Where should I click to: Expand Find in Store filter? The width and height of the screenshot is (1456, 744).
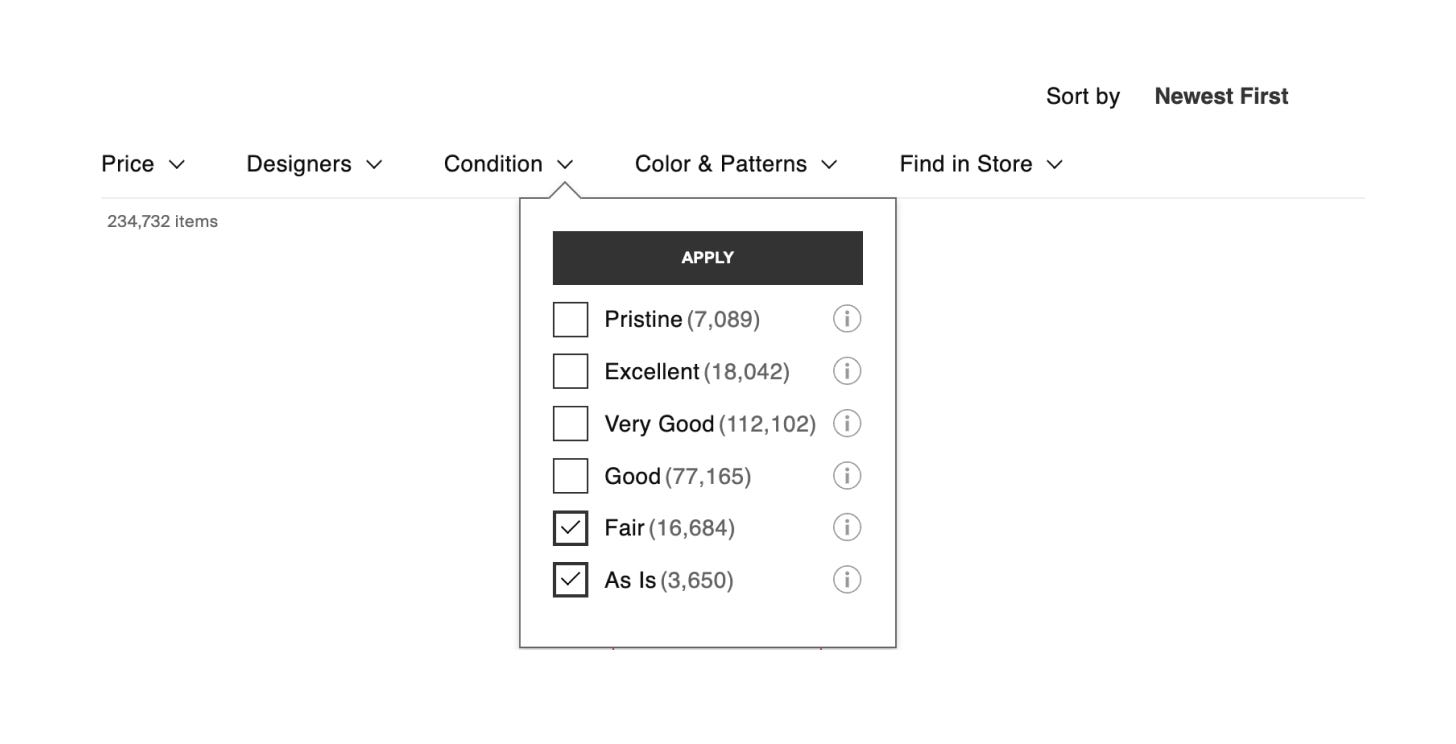(x=980, y=164)
